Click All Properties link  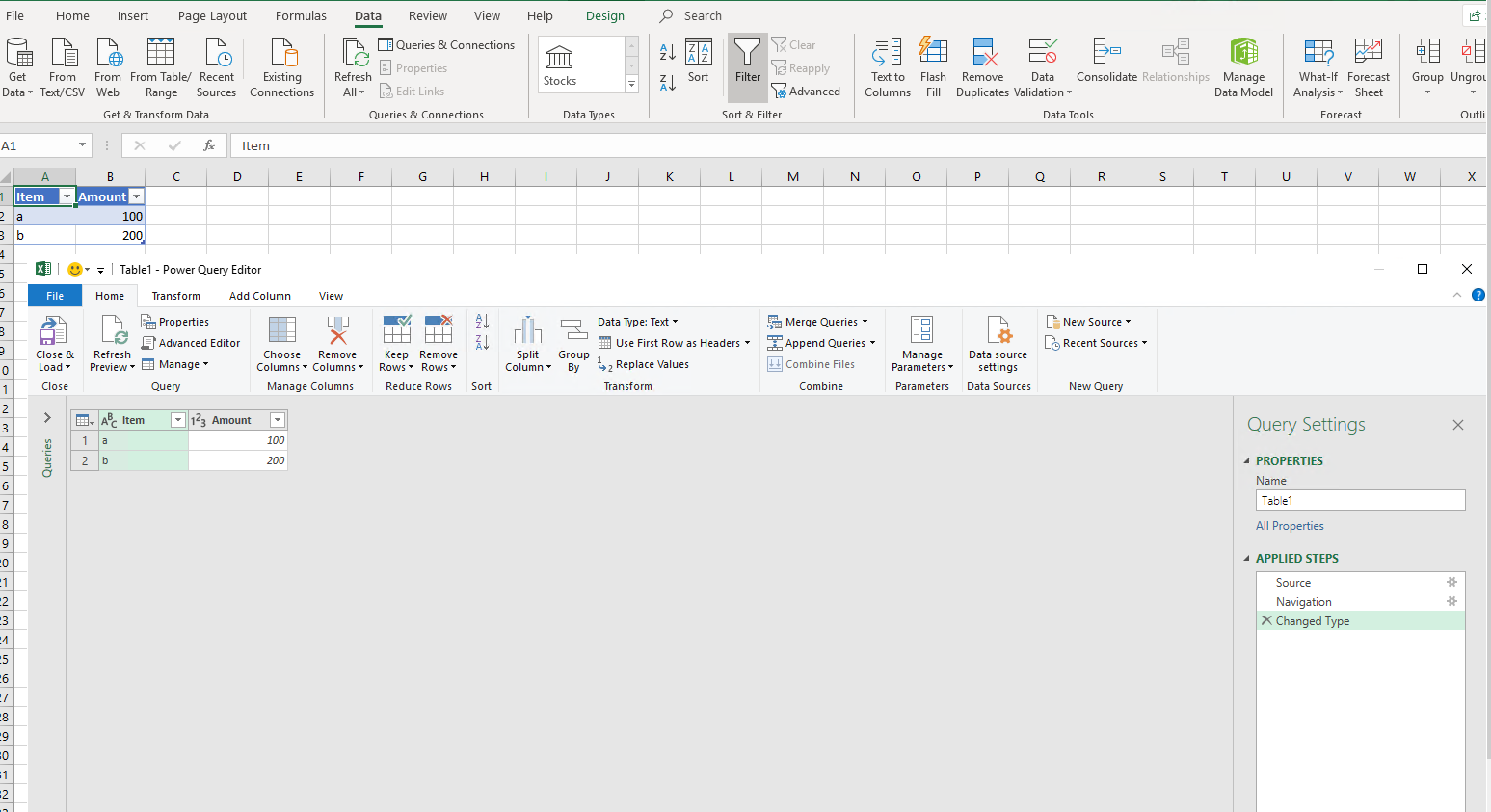1290,526
